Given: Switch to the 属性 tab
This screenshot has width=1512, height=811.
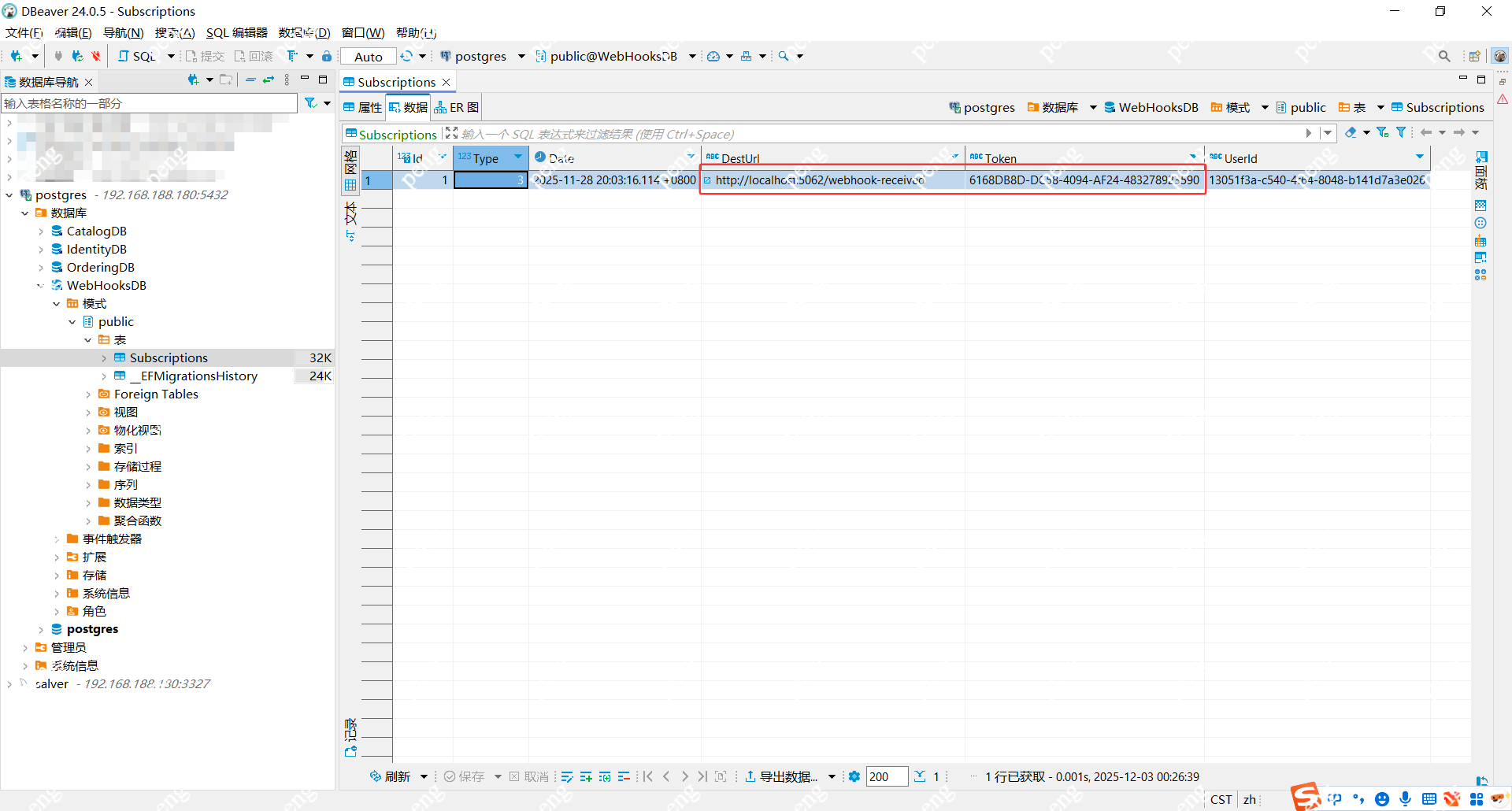Looking at the screenshot, I should pyautogui.click(x=363, y=107).
